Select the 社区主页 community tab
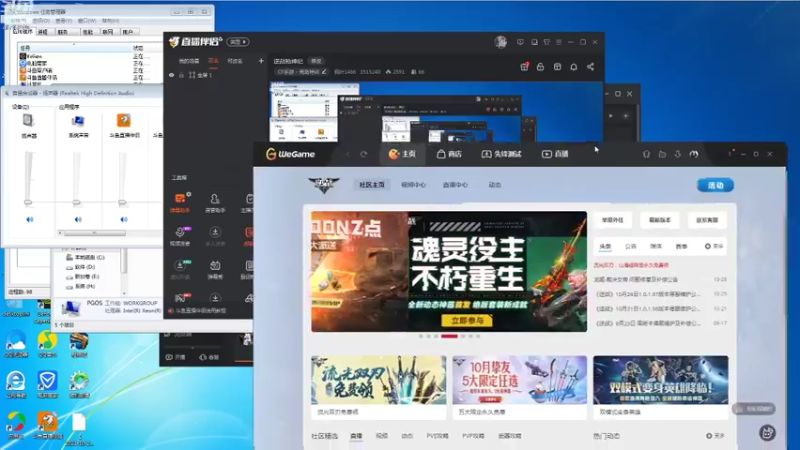The image size is (800, 450). point(372,185)
